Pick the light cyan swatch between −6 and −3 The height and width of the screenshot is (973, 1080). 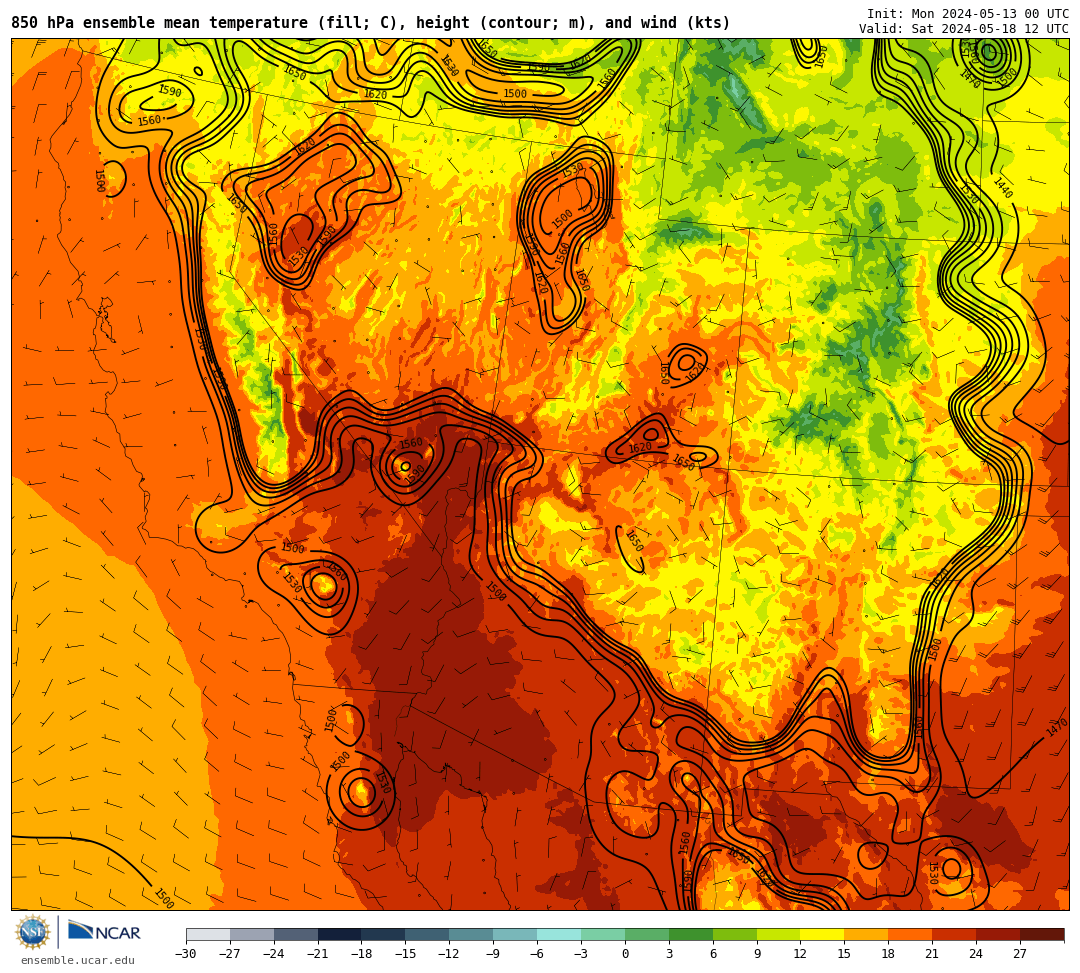pyautogui.click(x=559, y=934)
